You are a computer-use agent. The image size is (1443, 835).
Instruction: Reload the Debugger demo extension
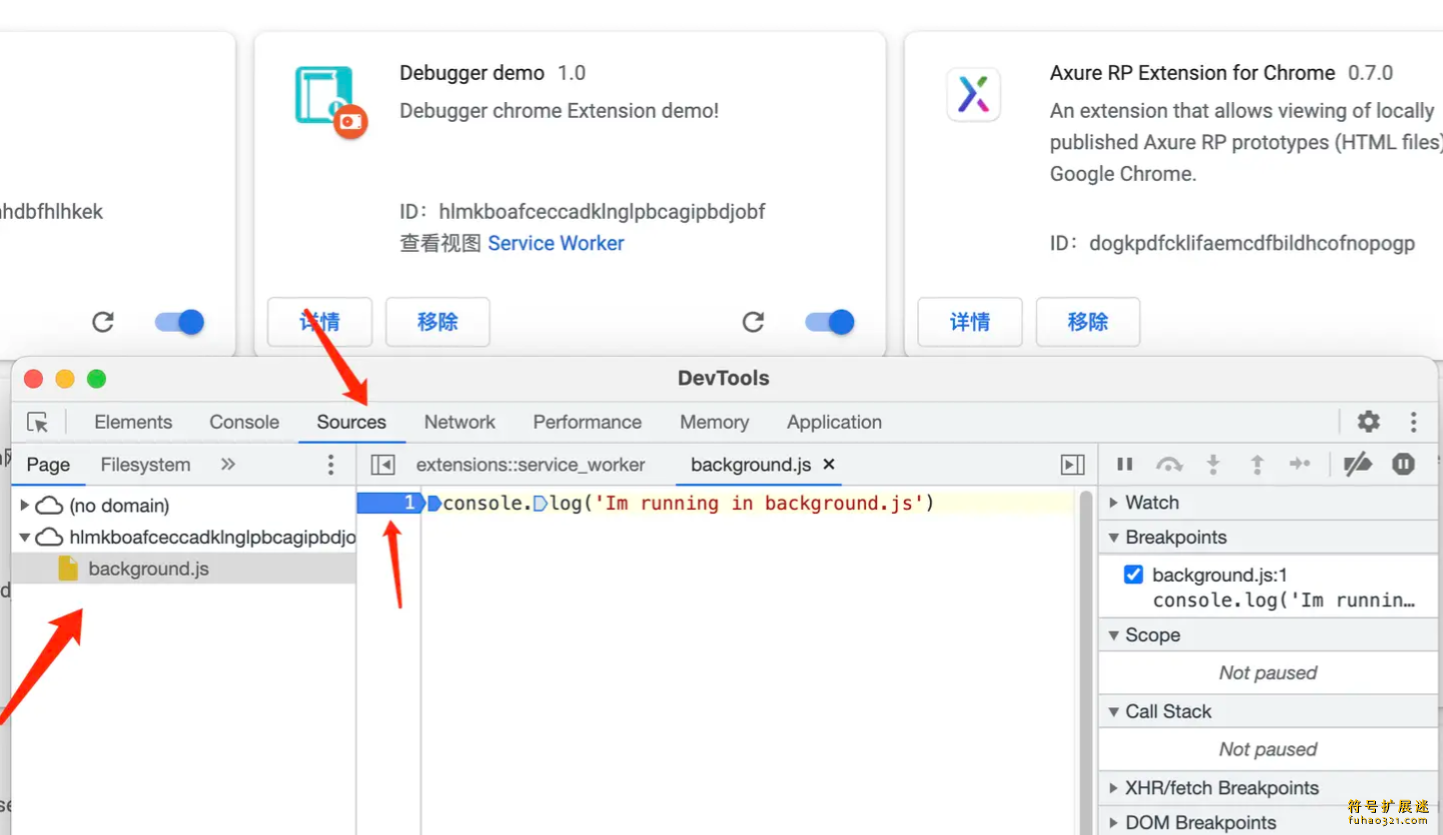click(753, 322)
